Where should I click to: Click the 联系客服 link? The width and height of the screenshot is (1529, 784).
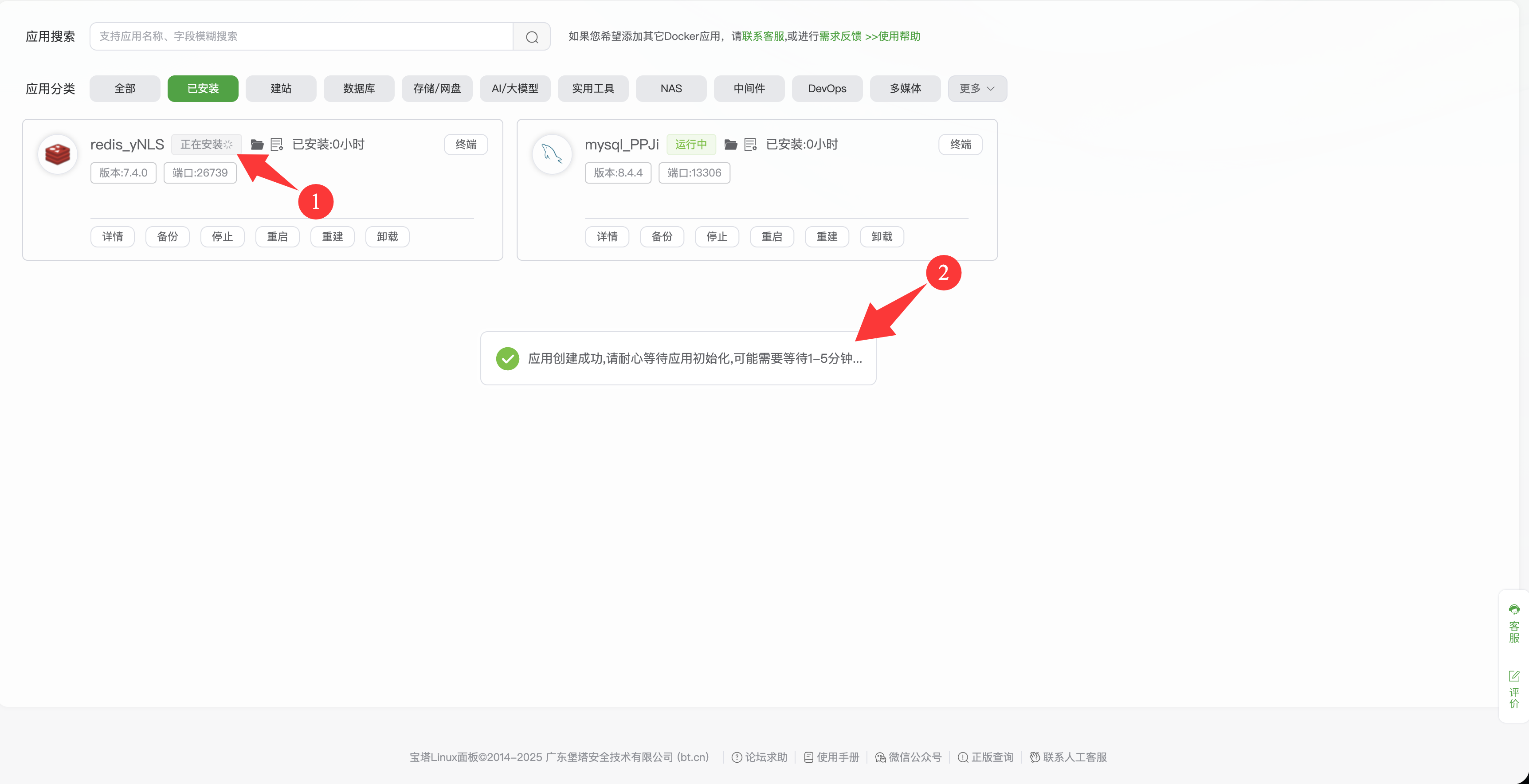(x=763, y=36)
